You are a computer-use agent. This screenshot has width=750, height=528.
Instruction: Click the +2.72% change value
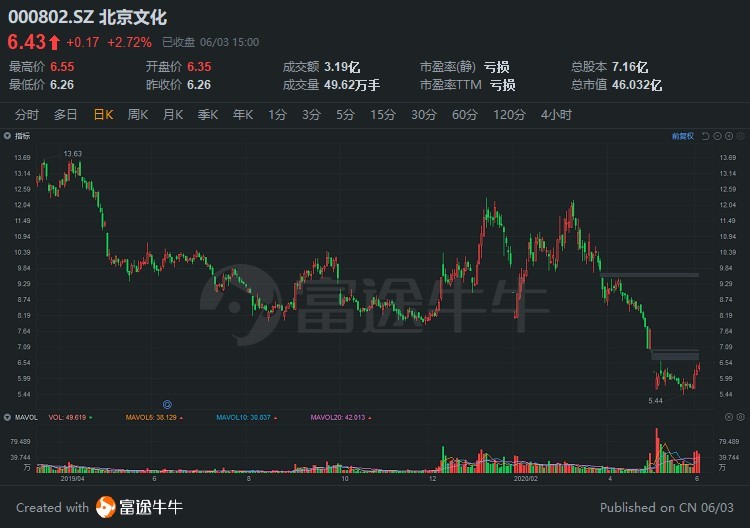click(129, 43)
